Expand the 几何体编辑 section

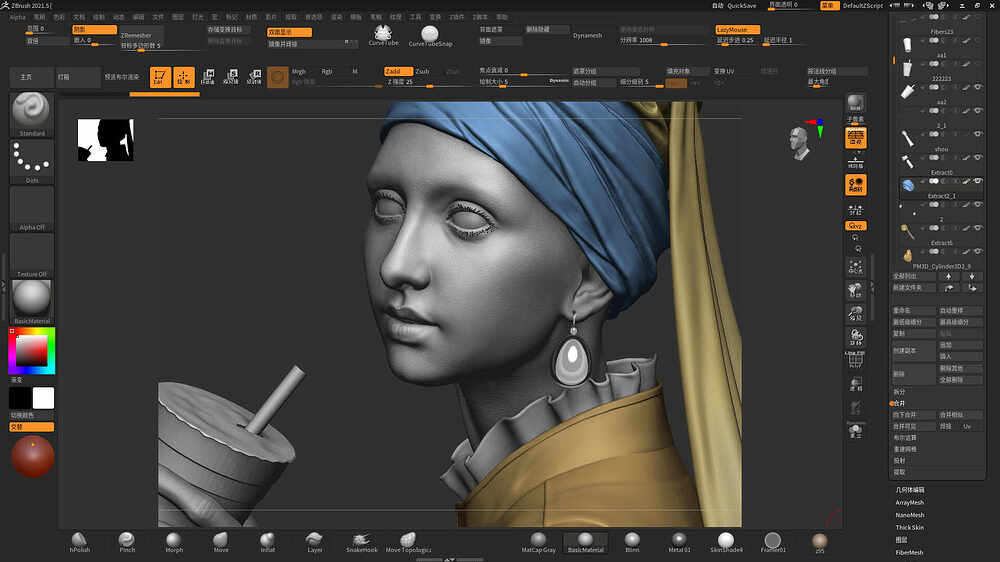(x=910, y=490)
